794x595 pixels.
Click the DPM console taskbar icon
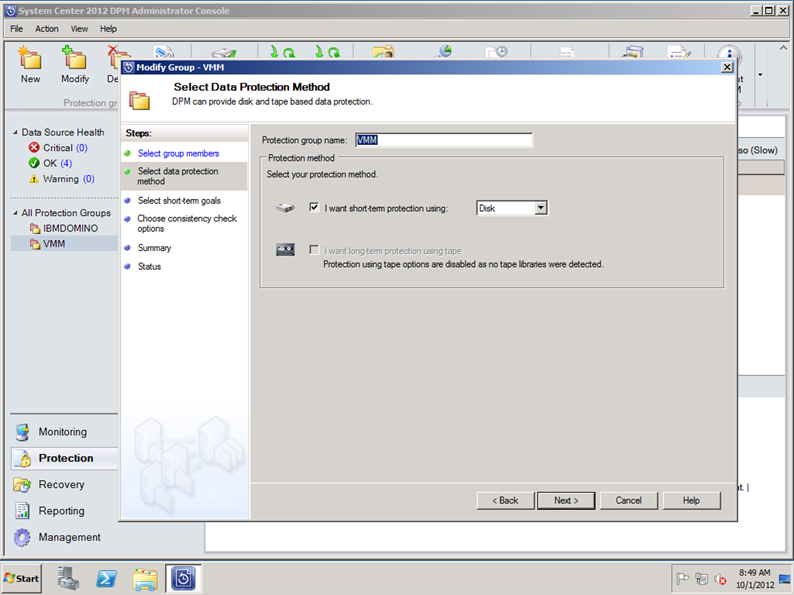pyautogui.click(x=183, y=578)
